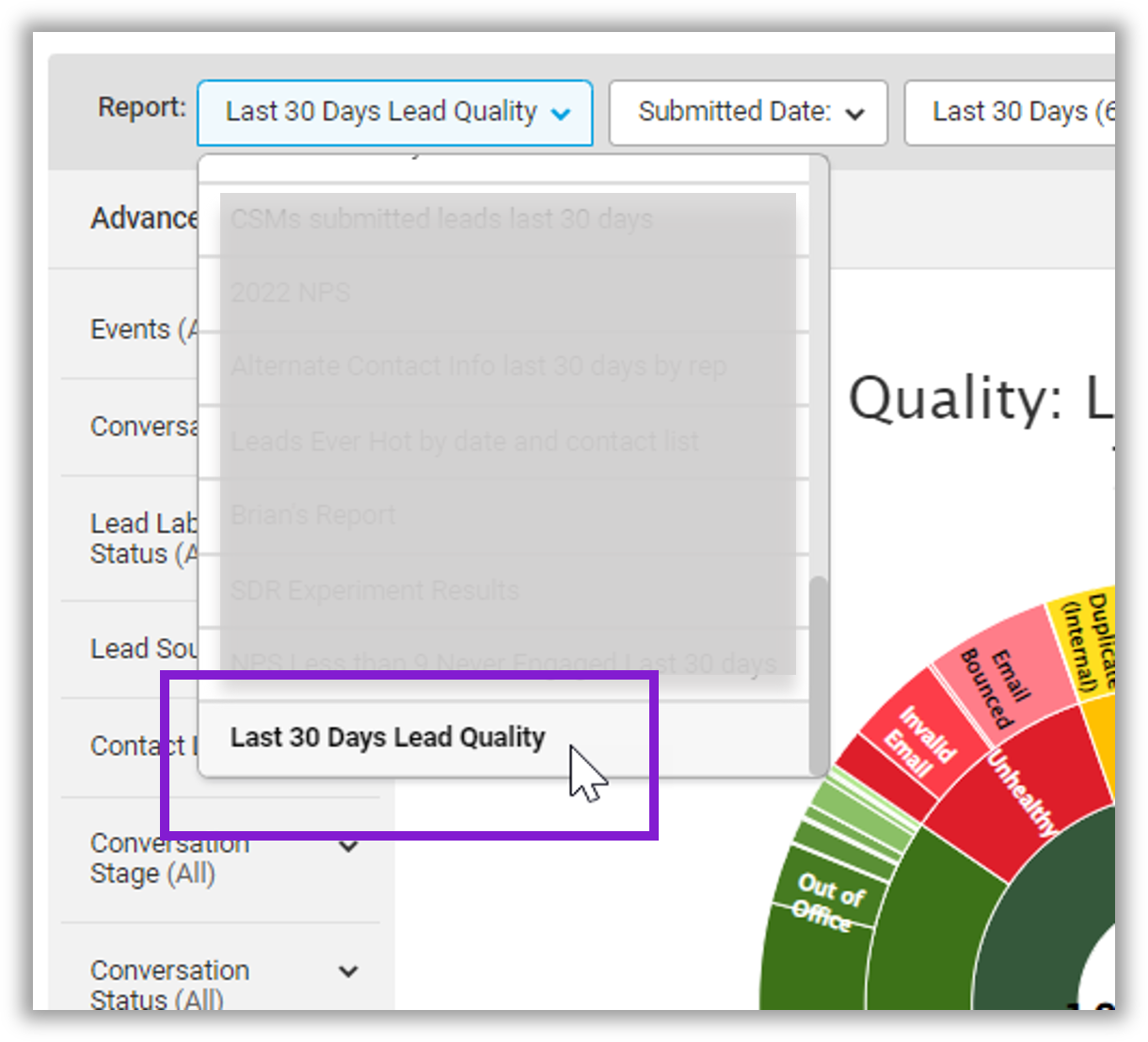Viewport: 1148px width, 1042px height.
Task: Choose "Brian's Report" from the dropdown list
Action: 313,514
